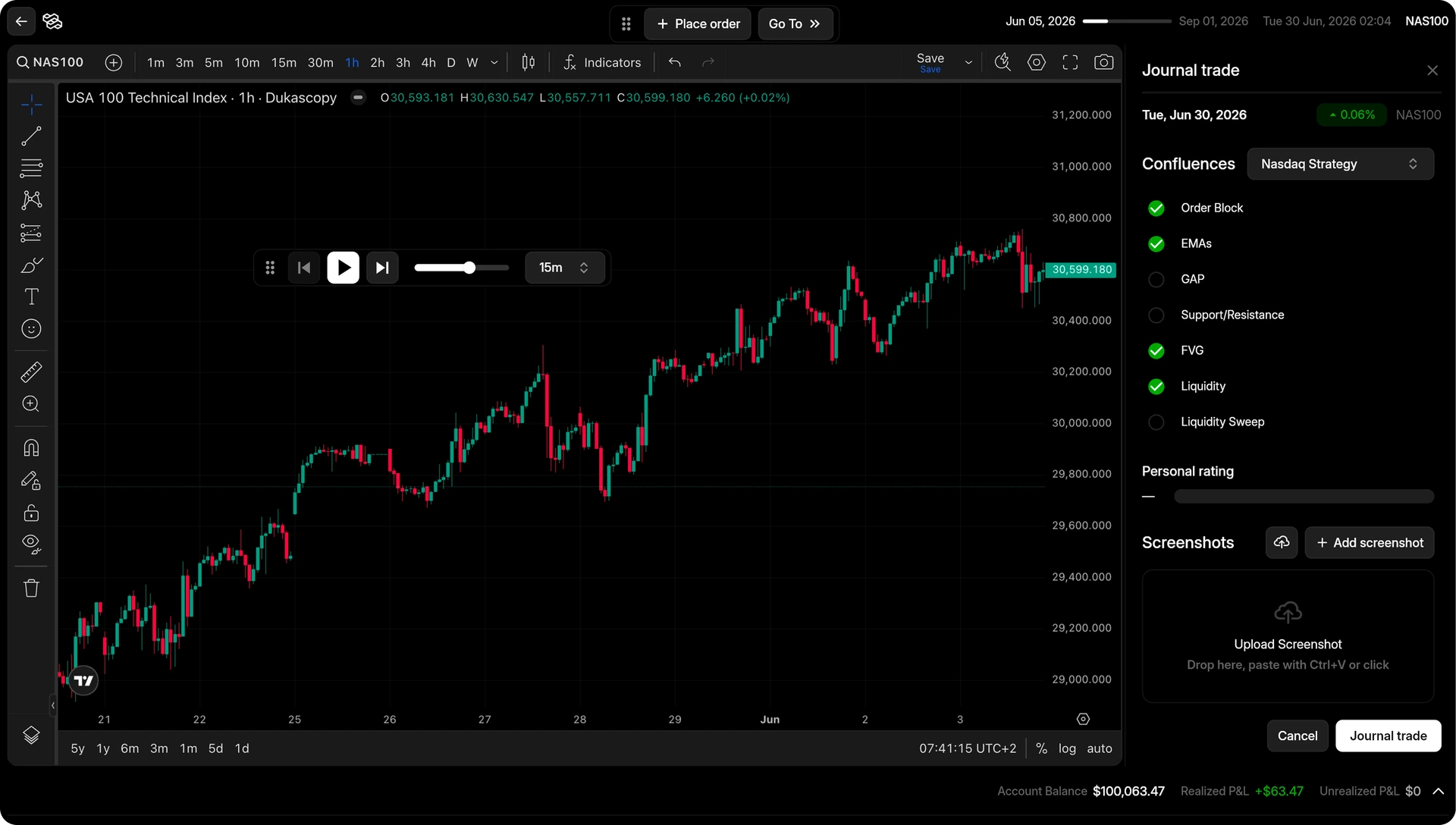Open the object tree layers icon
The height and width of the screenshot is (825, 1456).
[x=31, y=735]
